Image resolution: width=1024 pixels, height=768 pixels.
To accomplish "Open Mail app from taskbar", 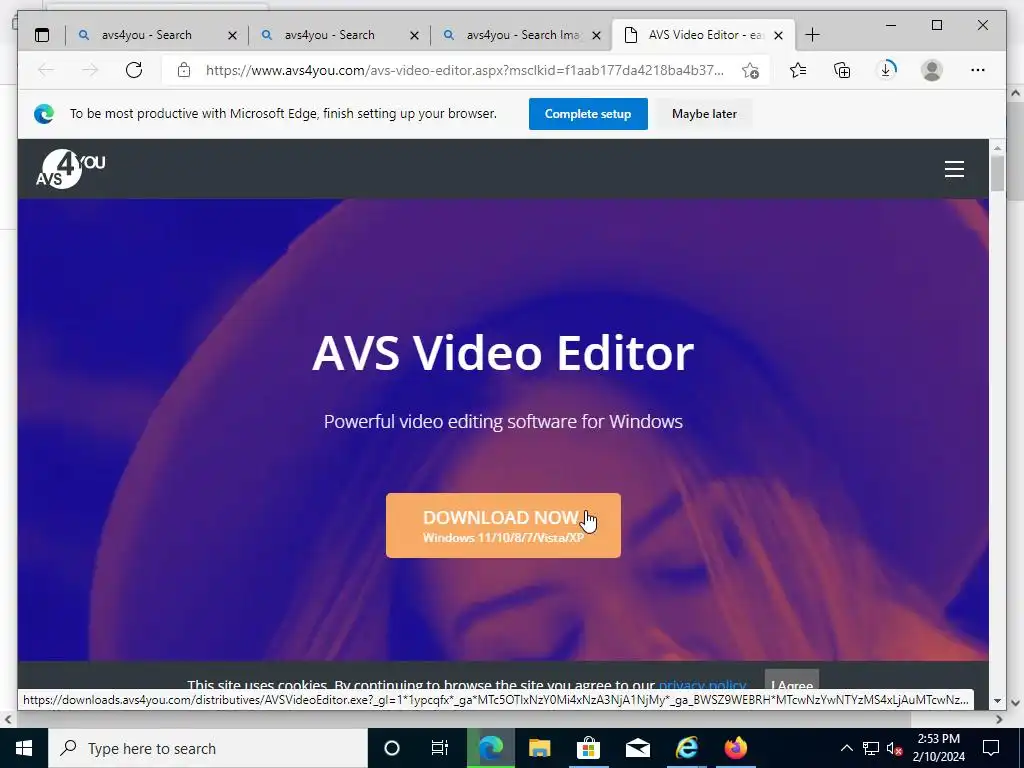I will click(637, 748).
